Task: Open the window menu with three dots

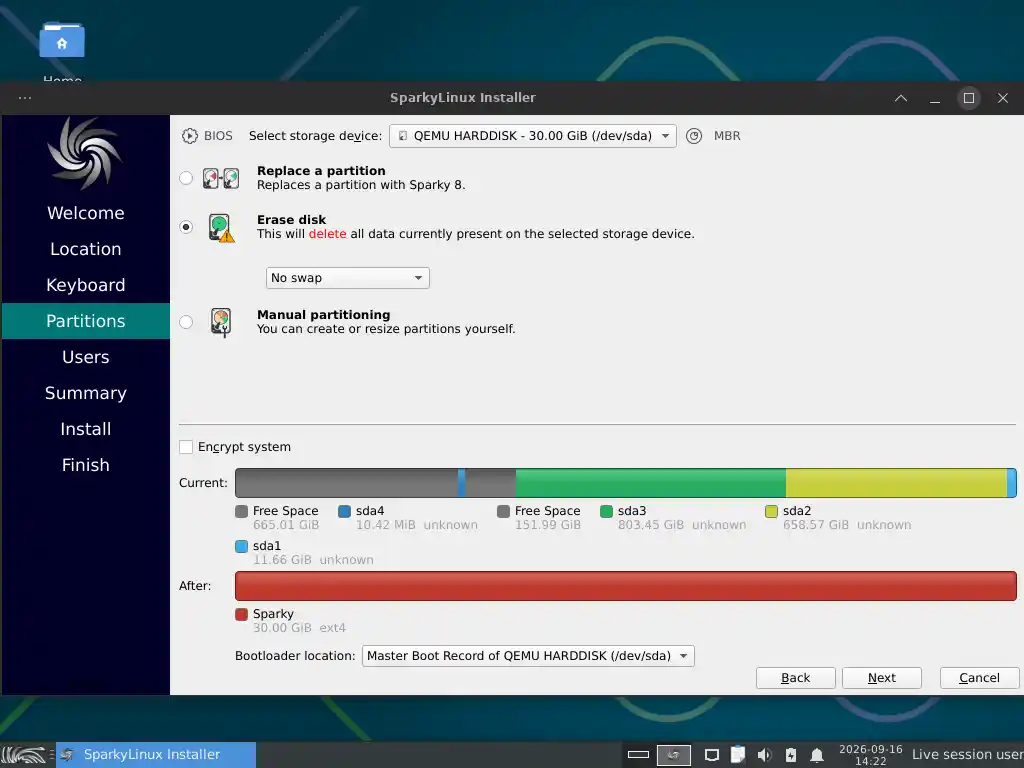Action: (x=25, y=98)
